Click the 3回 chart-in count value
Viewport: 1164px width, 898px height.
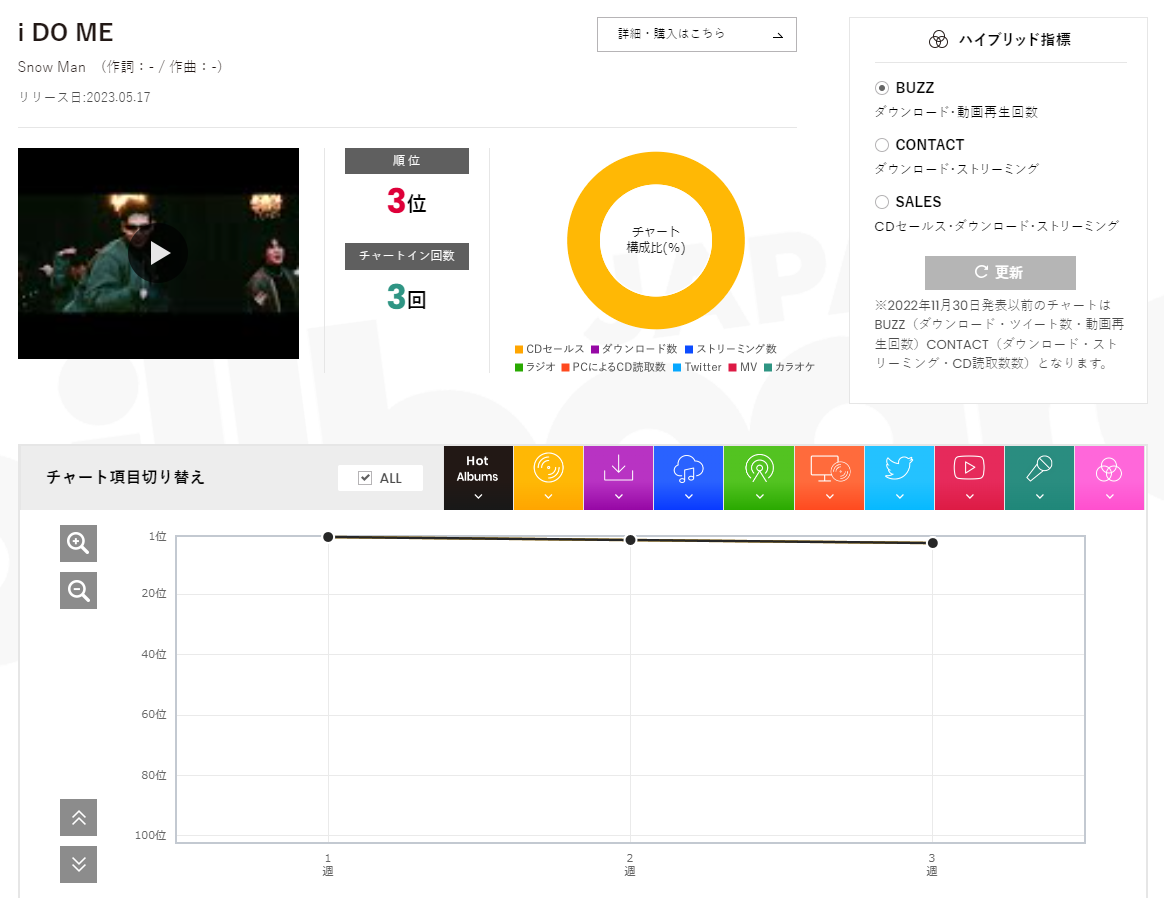(407, 297)
